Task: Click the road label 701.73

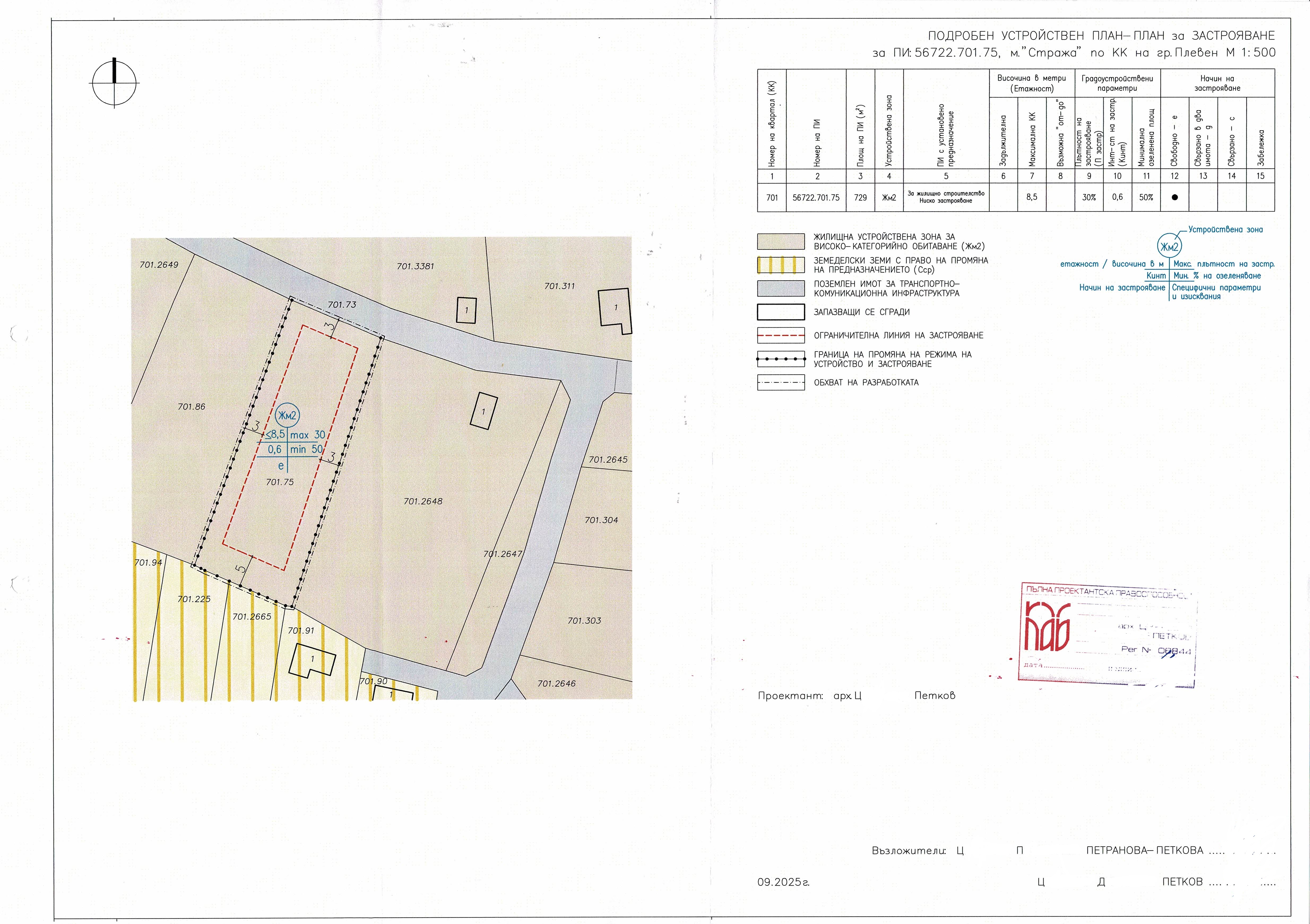Action: pos(342,304)
